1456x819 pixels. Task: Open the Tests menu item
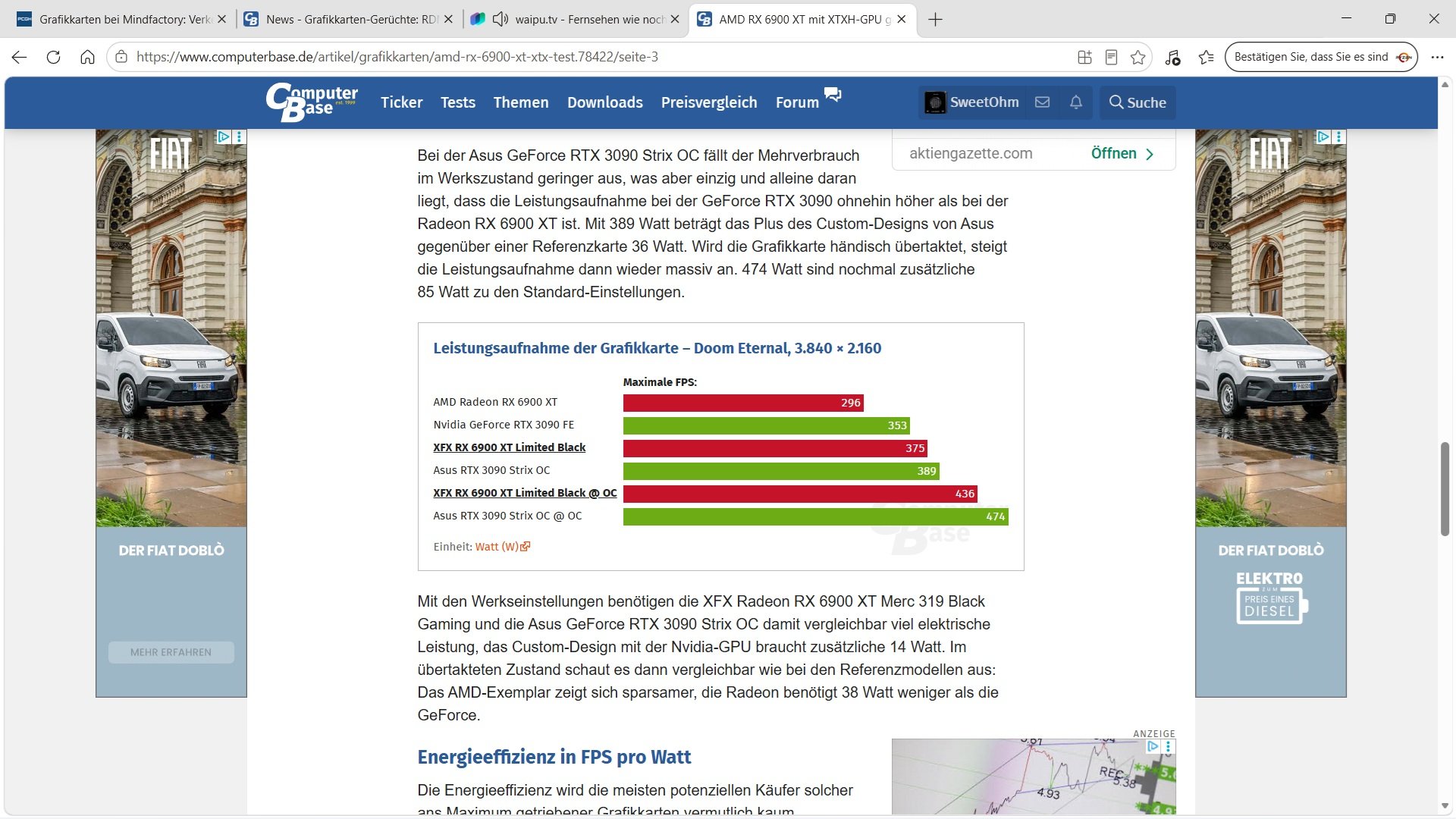pyautogui.click(x=458, y=102)
